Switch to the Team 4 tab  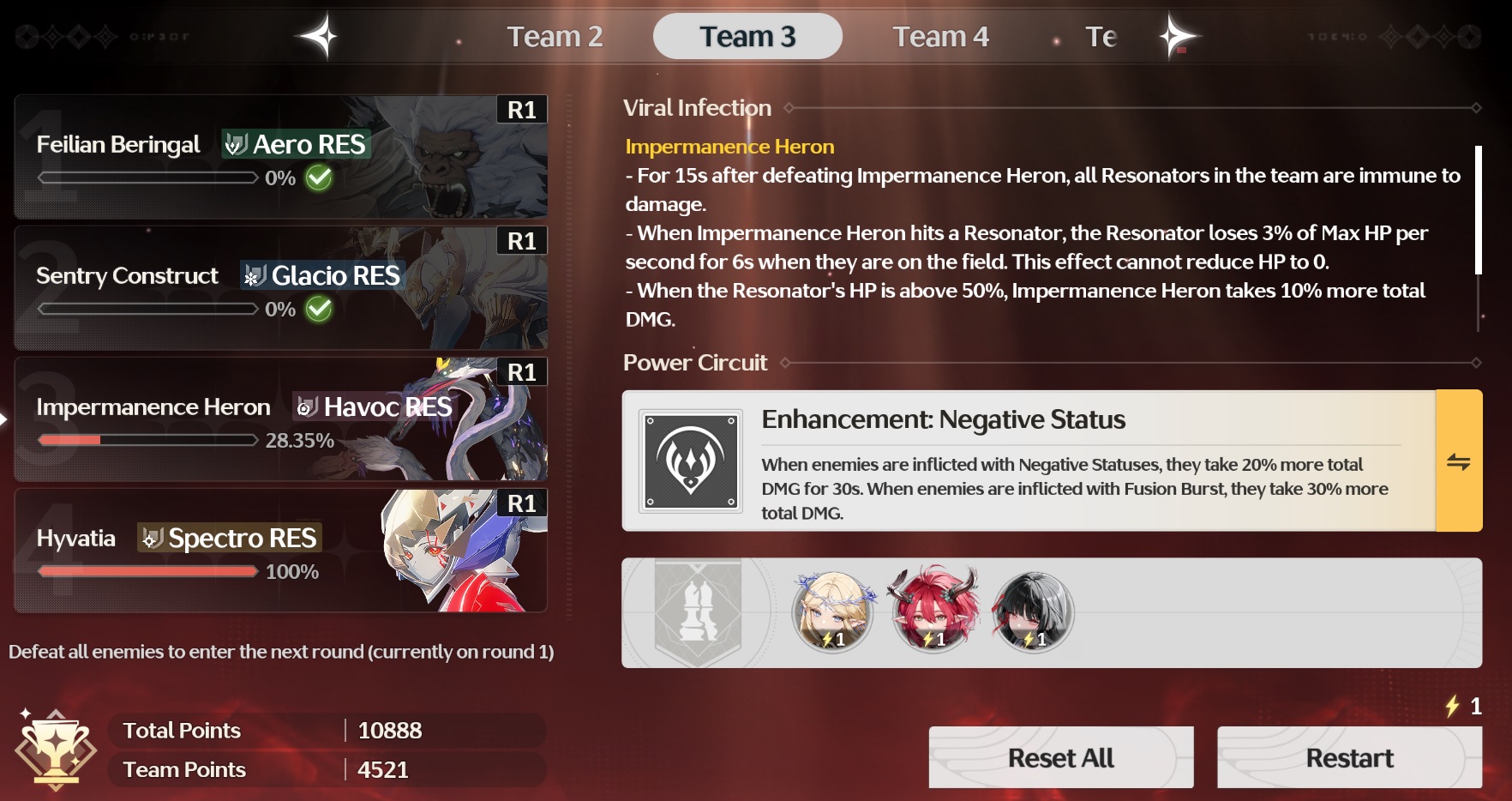click(x=940, y=37)
